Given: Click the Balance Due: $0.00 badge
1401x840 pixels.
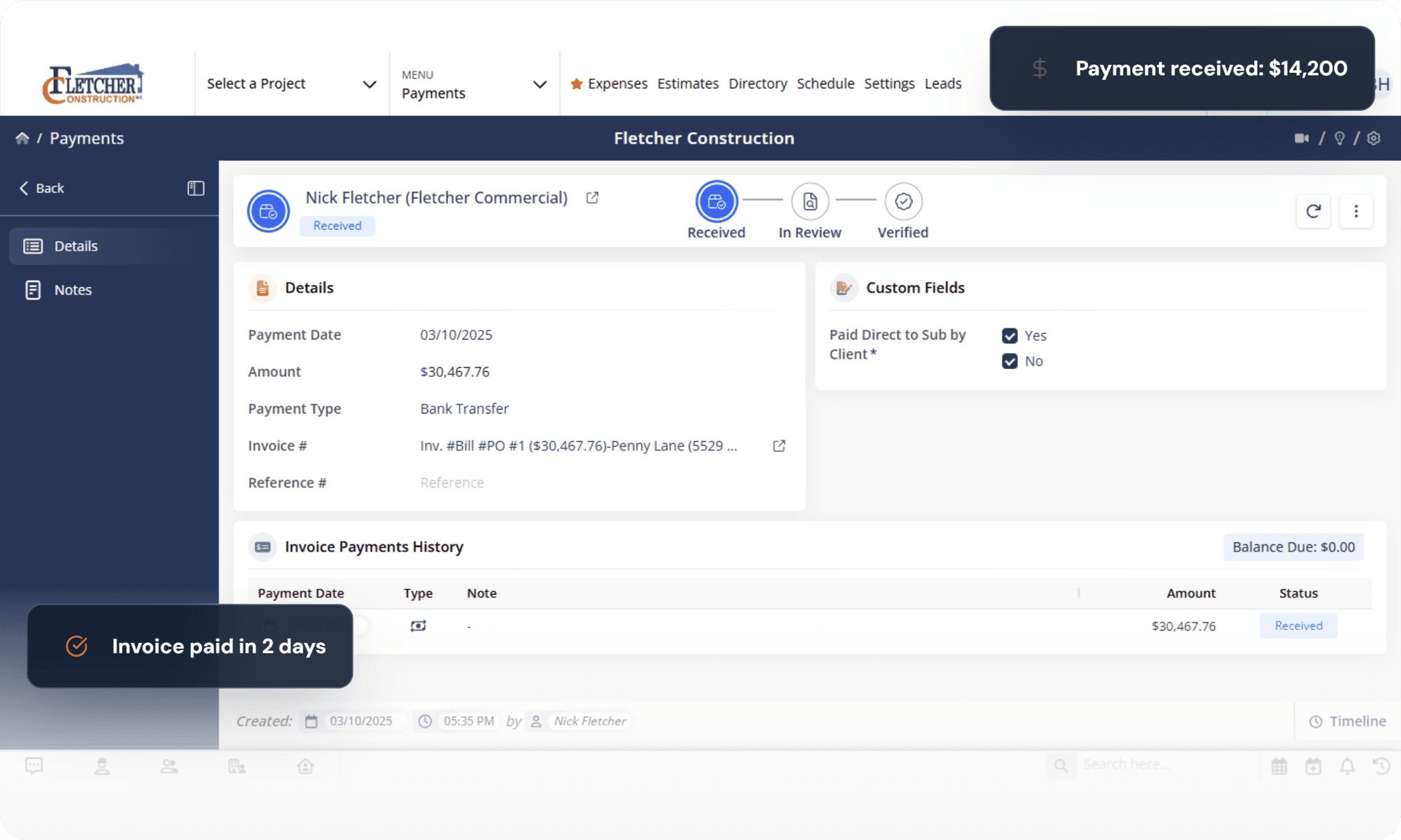Looking at the screenshot, I should point(1293,547).
